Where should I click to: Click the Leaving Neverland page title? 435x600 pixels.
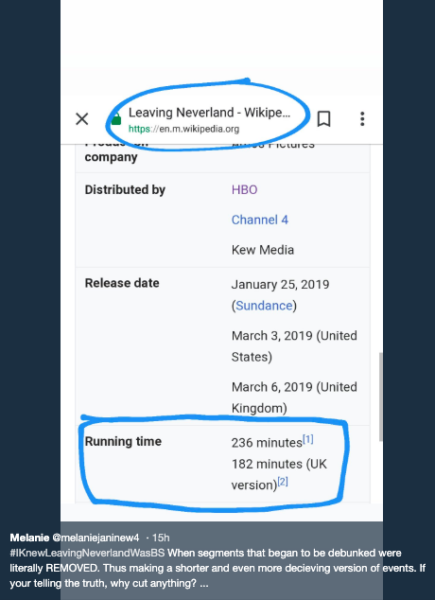tap(210, 113)
